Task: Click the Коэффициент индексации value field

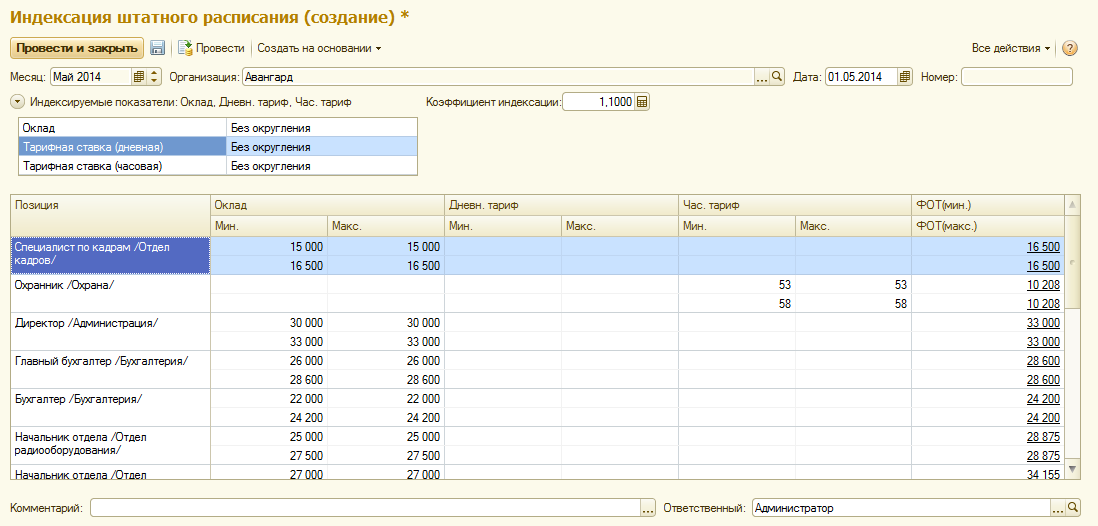Action: tap(599, 102)
